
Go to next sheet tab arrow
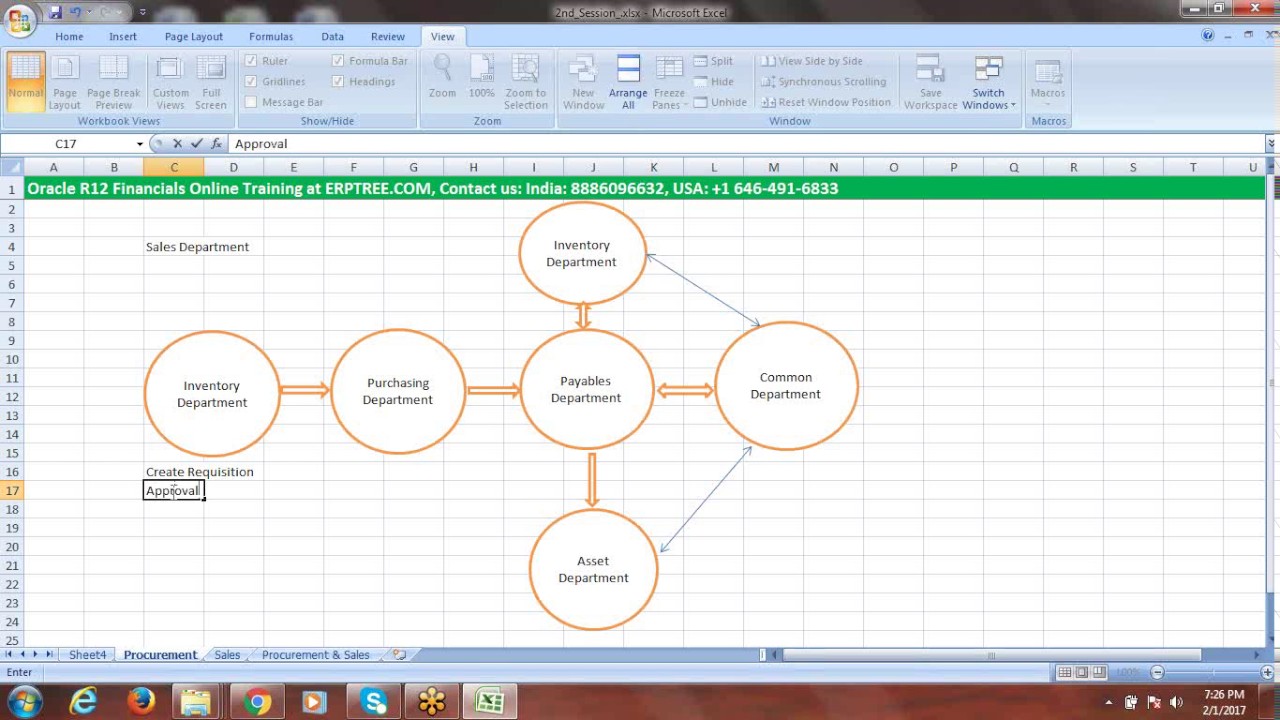pos(36,655)
